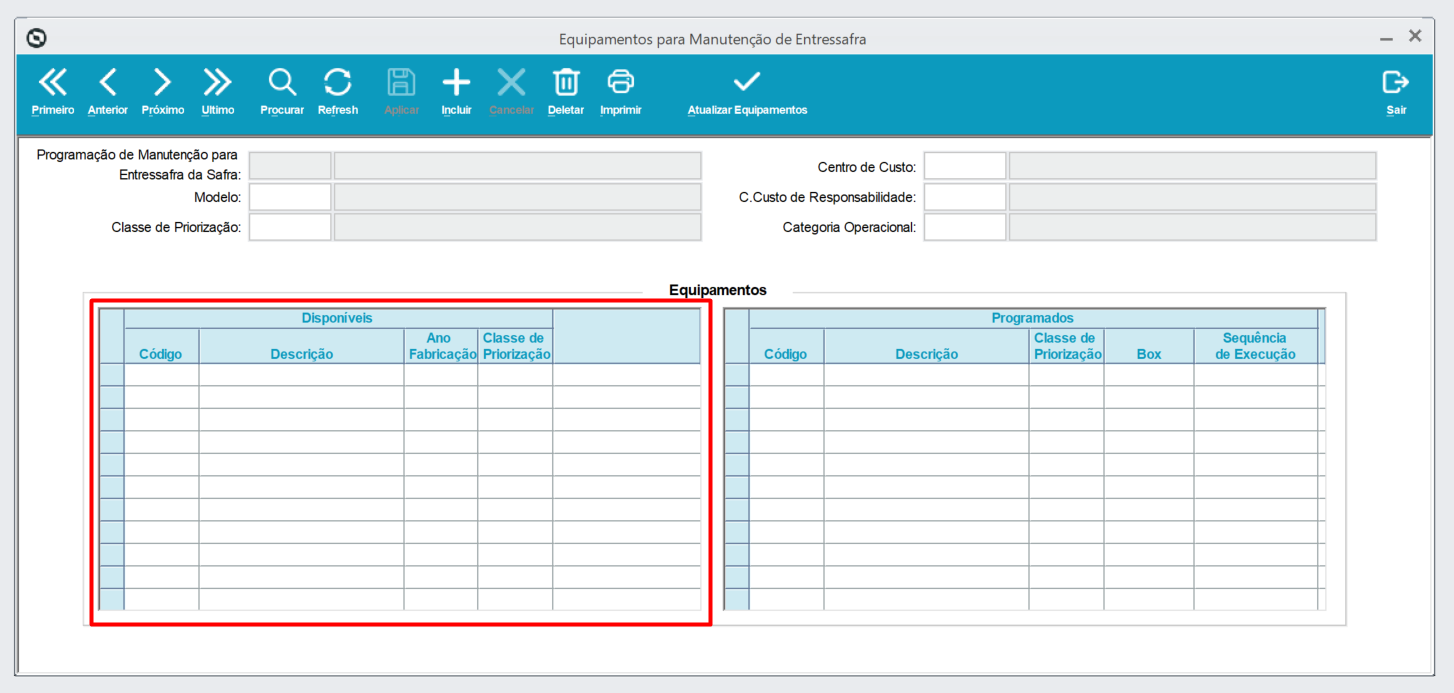Click Código column header in Disponíveis grid

coord(161,346)
